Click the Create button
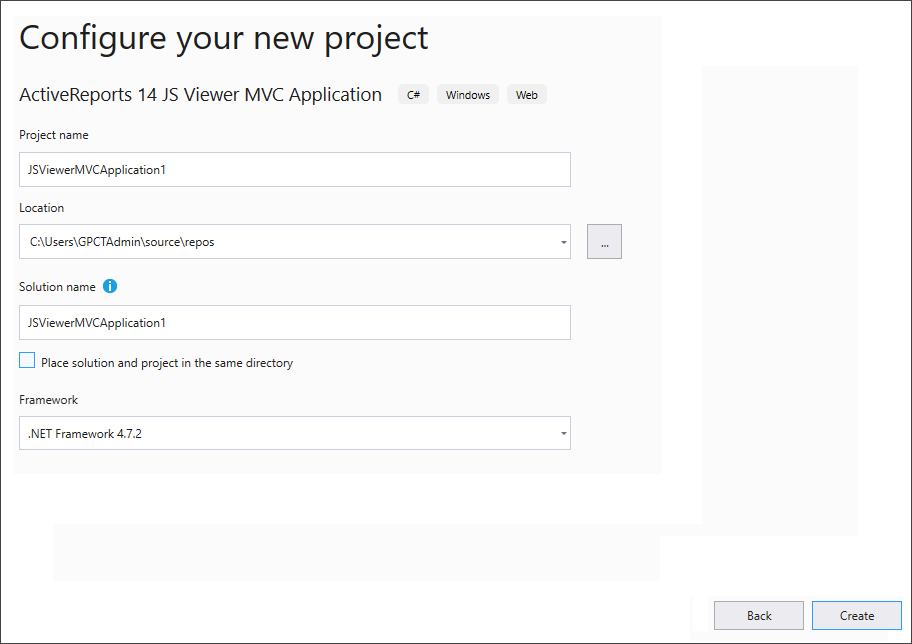This screenshot has height=644, width=912. (x=856, y=615)
